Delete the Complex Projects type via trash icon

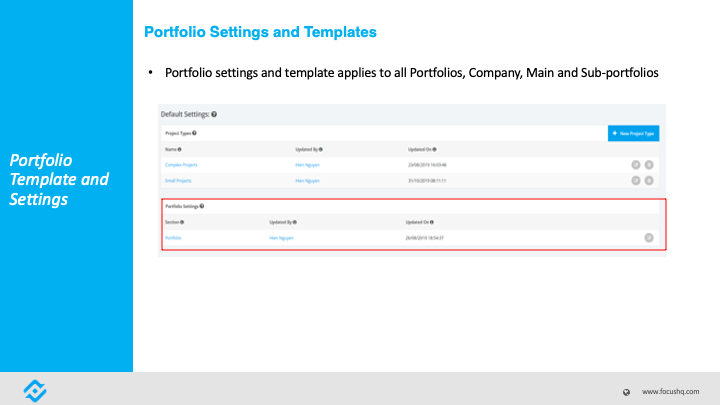[649, 165]
